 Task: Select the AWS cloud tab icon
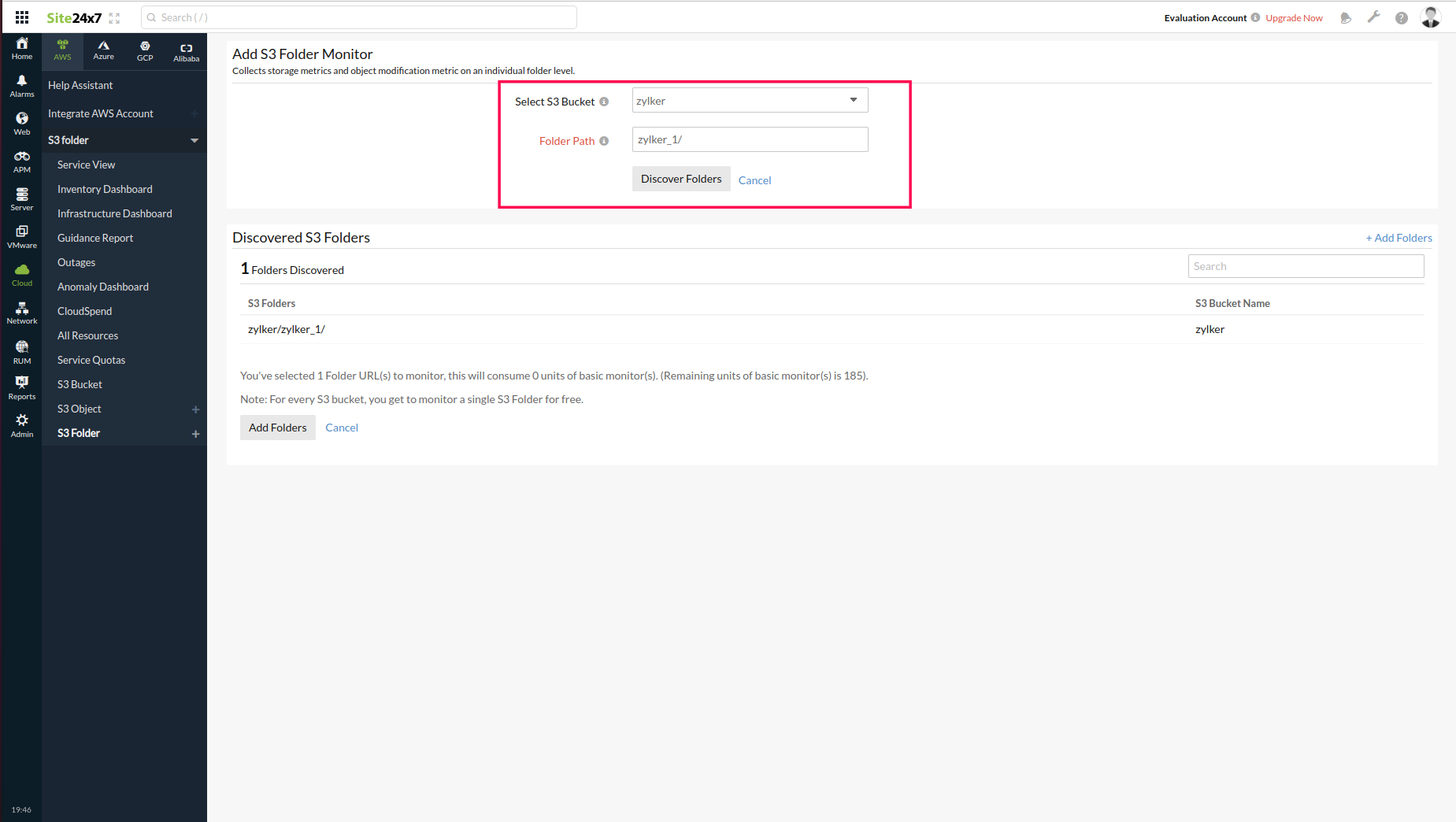pos(62,50)
